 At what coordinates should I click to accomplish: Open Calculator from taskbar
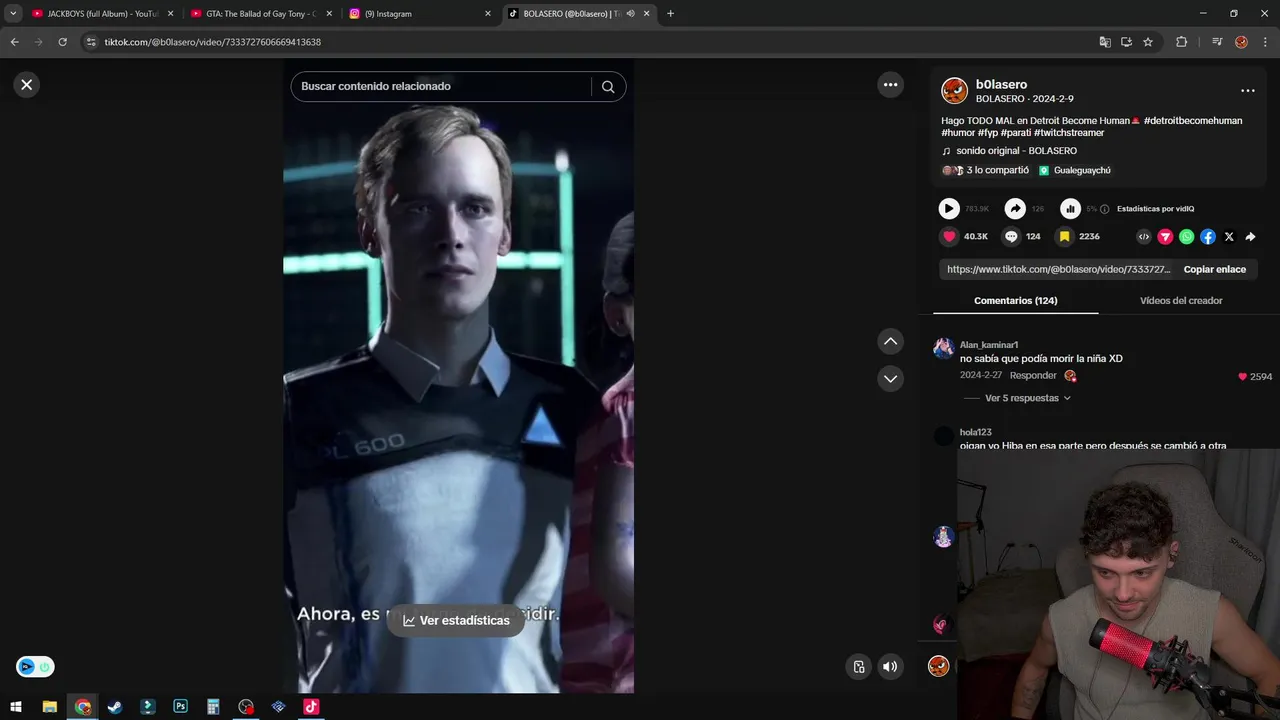coord(213,707)
